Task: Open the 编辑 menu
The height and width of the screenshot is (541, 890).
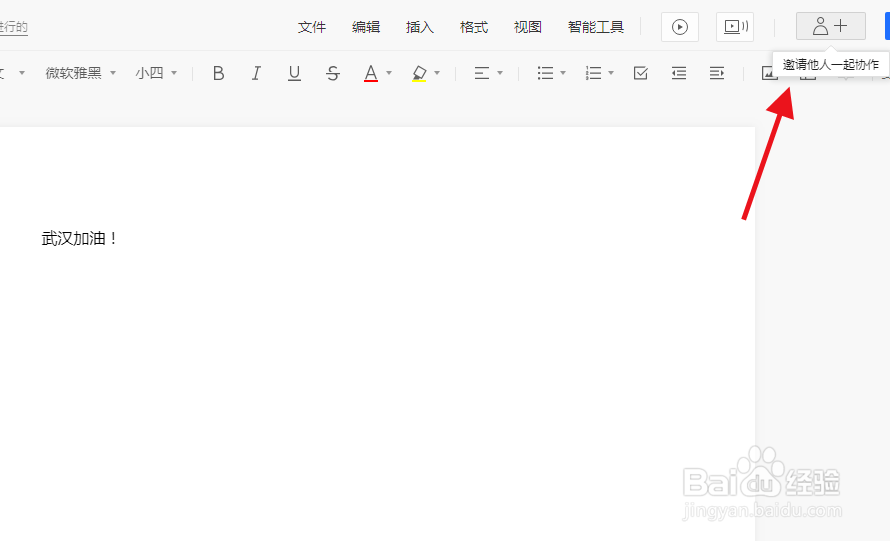Action: [366, 27]
